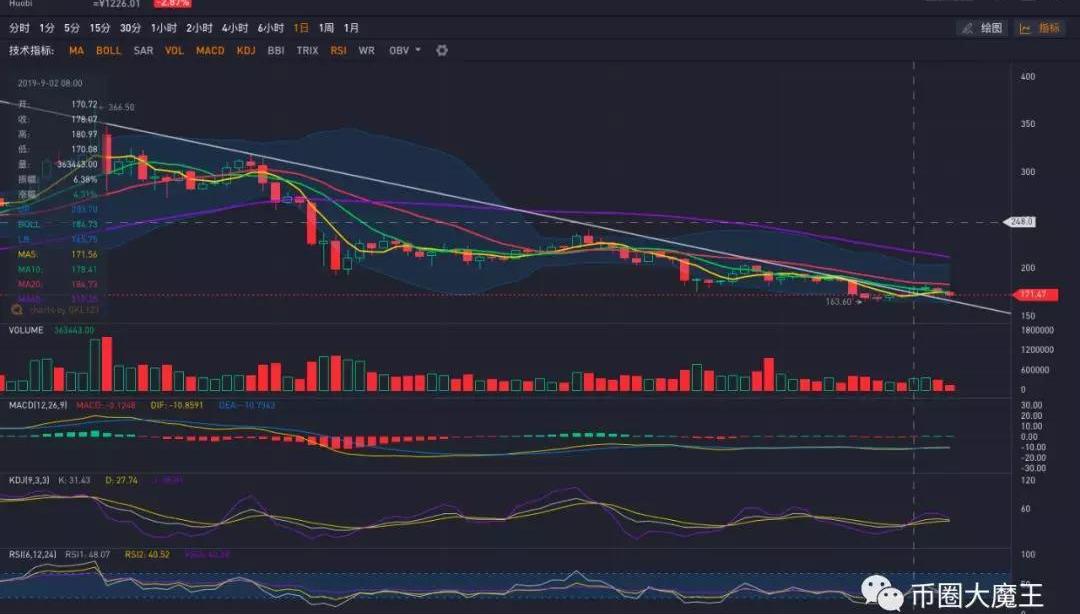Click the chart provider logo under the legend
Image resolution: width=1080 pixels, height=614 pixels.
tap(23, 311)
